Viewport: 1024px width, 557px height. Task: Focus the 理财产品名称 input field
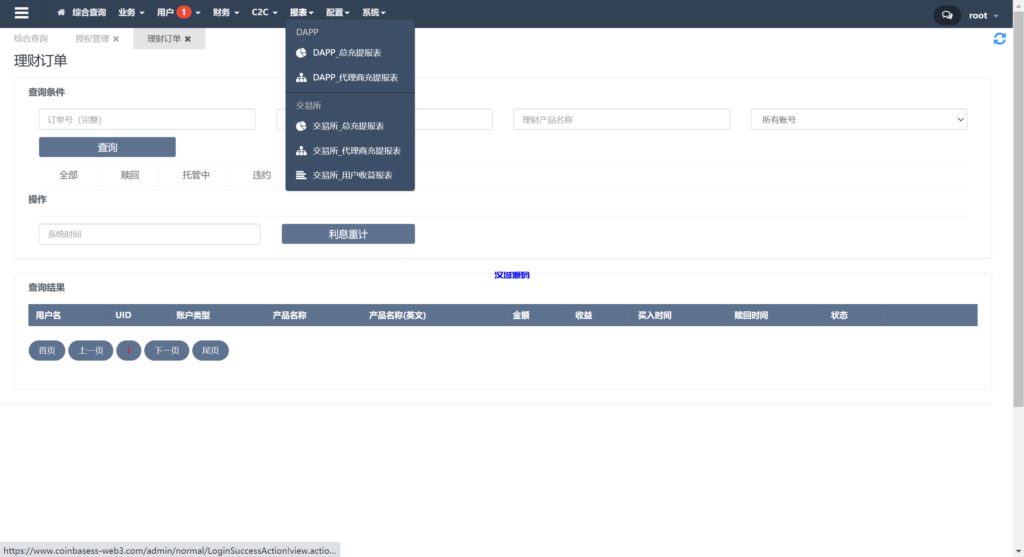[621, 119]
